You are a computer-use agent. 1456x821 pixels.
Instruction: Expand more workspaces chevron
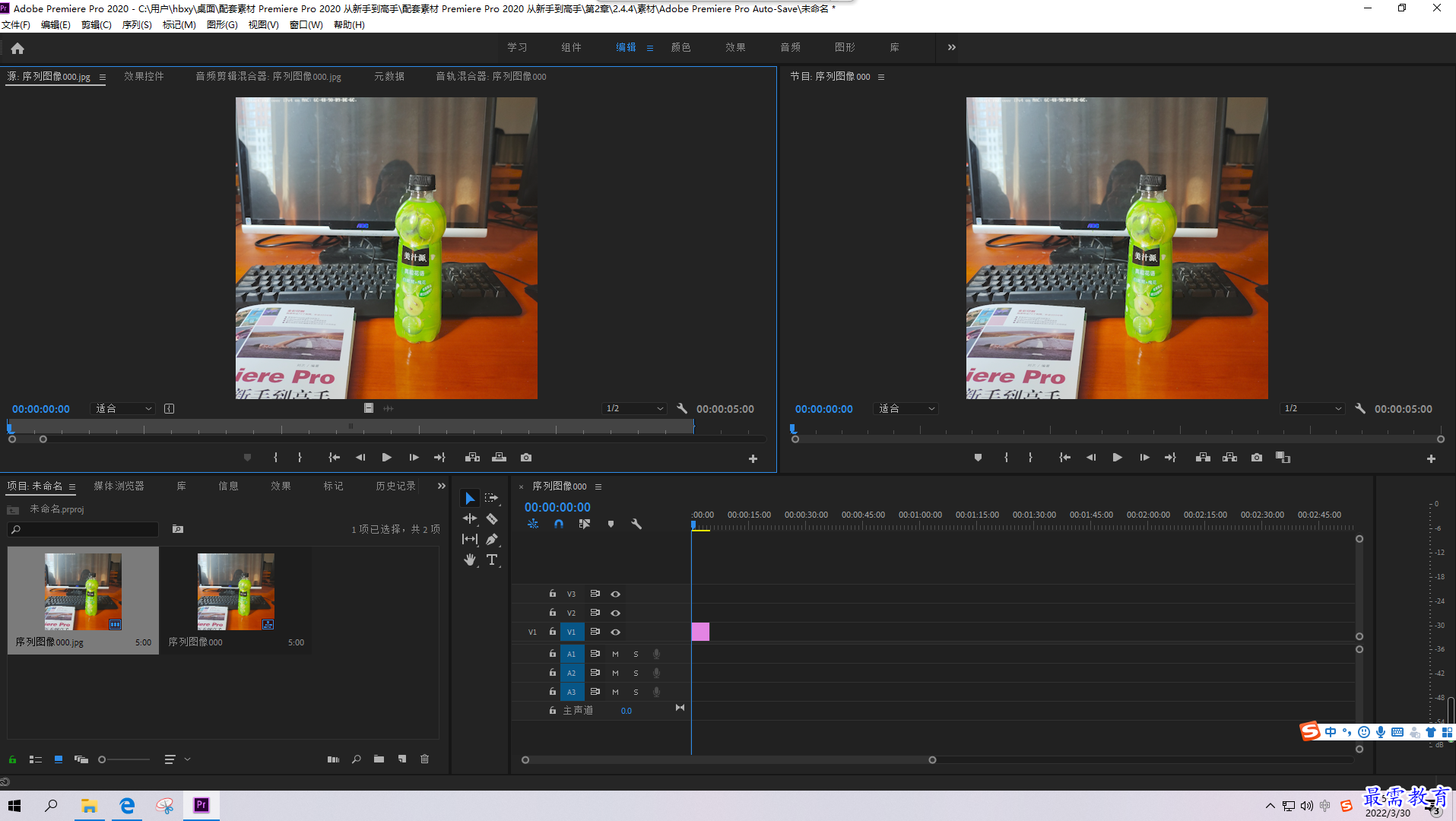point(952,47)
